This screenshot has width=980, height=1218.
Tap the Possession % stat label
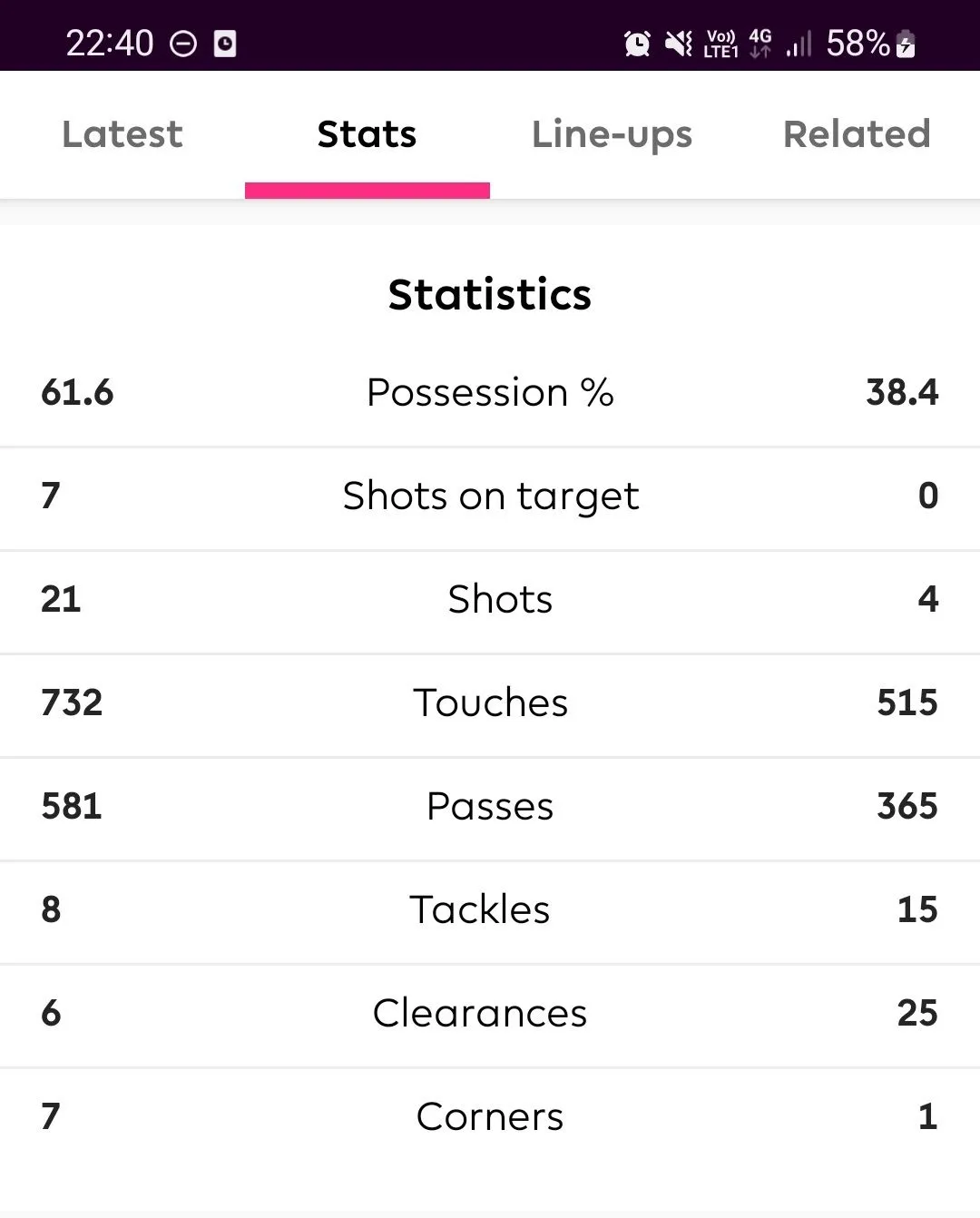(x=490, y=393)
